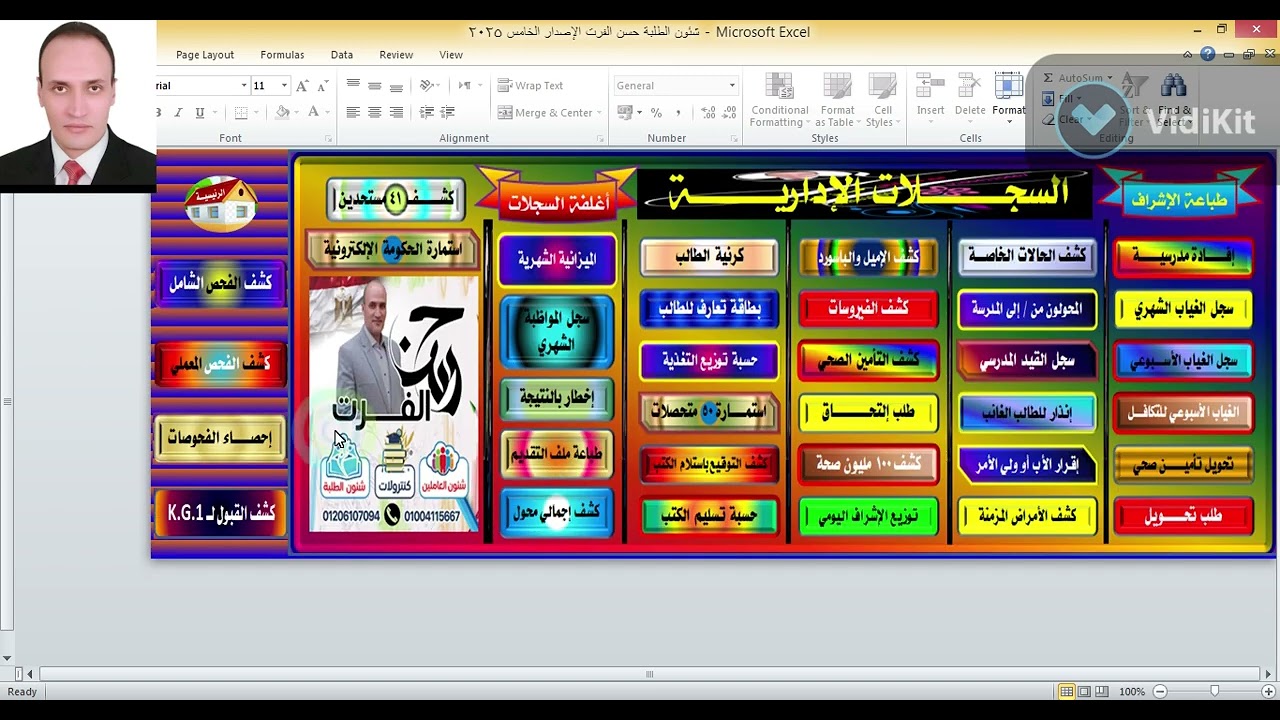Decrease font size with Shrink Font icon
This screenshot has width=1280, height=720.
(x=324, y=86)
